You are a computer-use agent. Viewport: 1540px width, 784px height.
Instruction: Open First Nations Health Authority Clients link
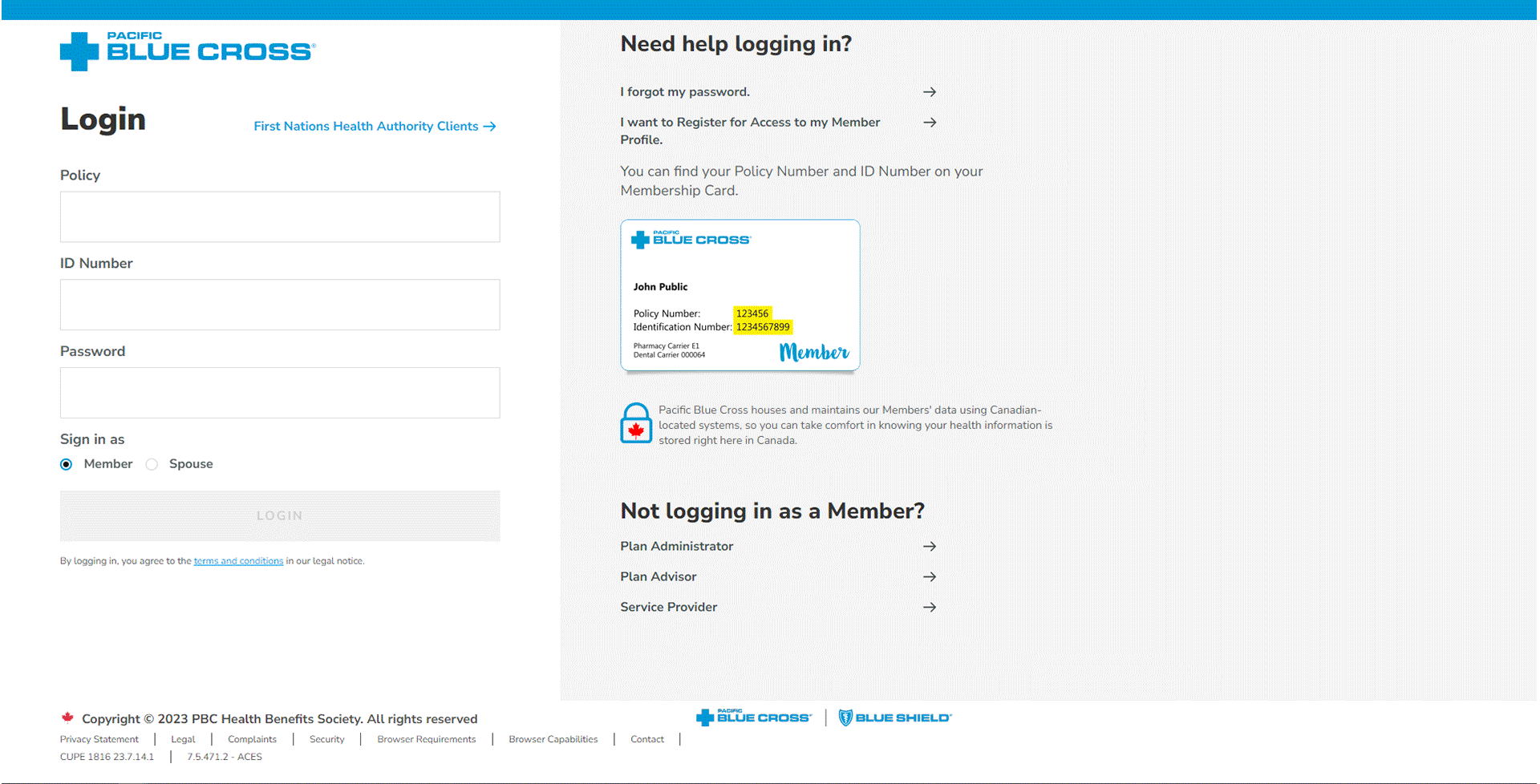[375, 127]
